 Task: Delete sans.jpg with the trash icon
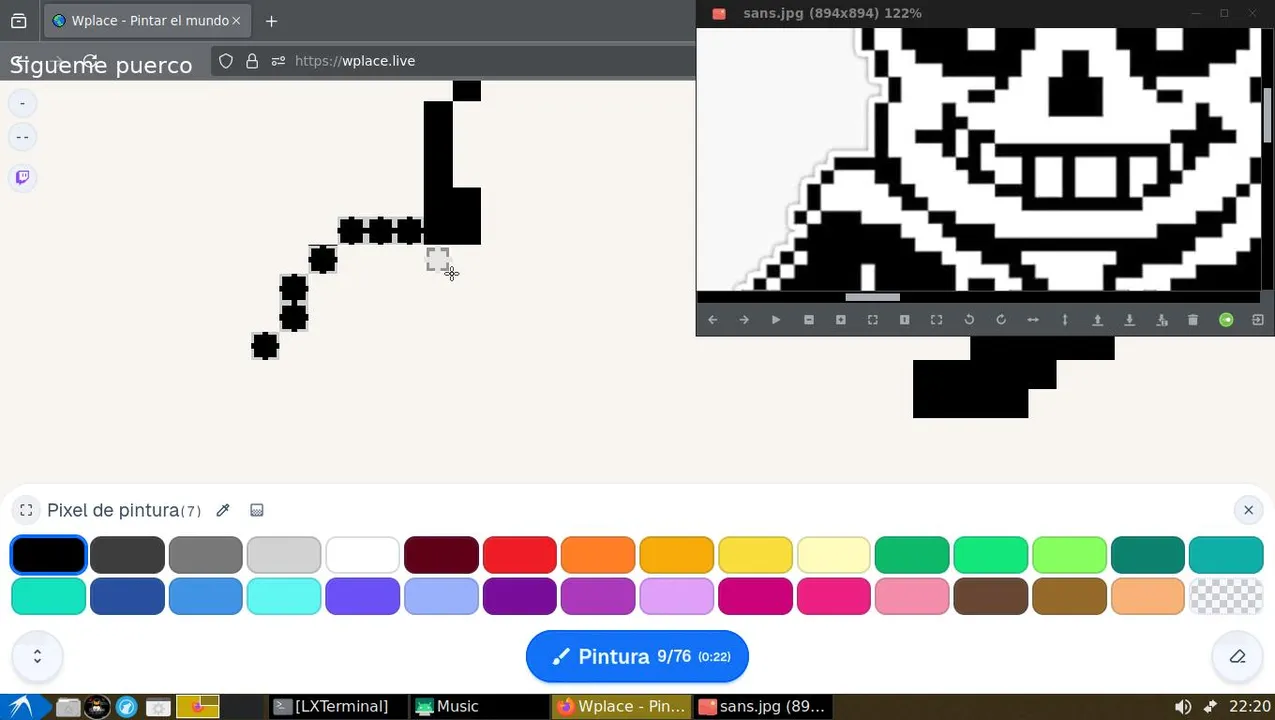(x=1193, y=320)
